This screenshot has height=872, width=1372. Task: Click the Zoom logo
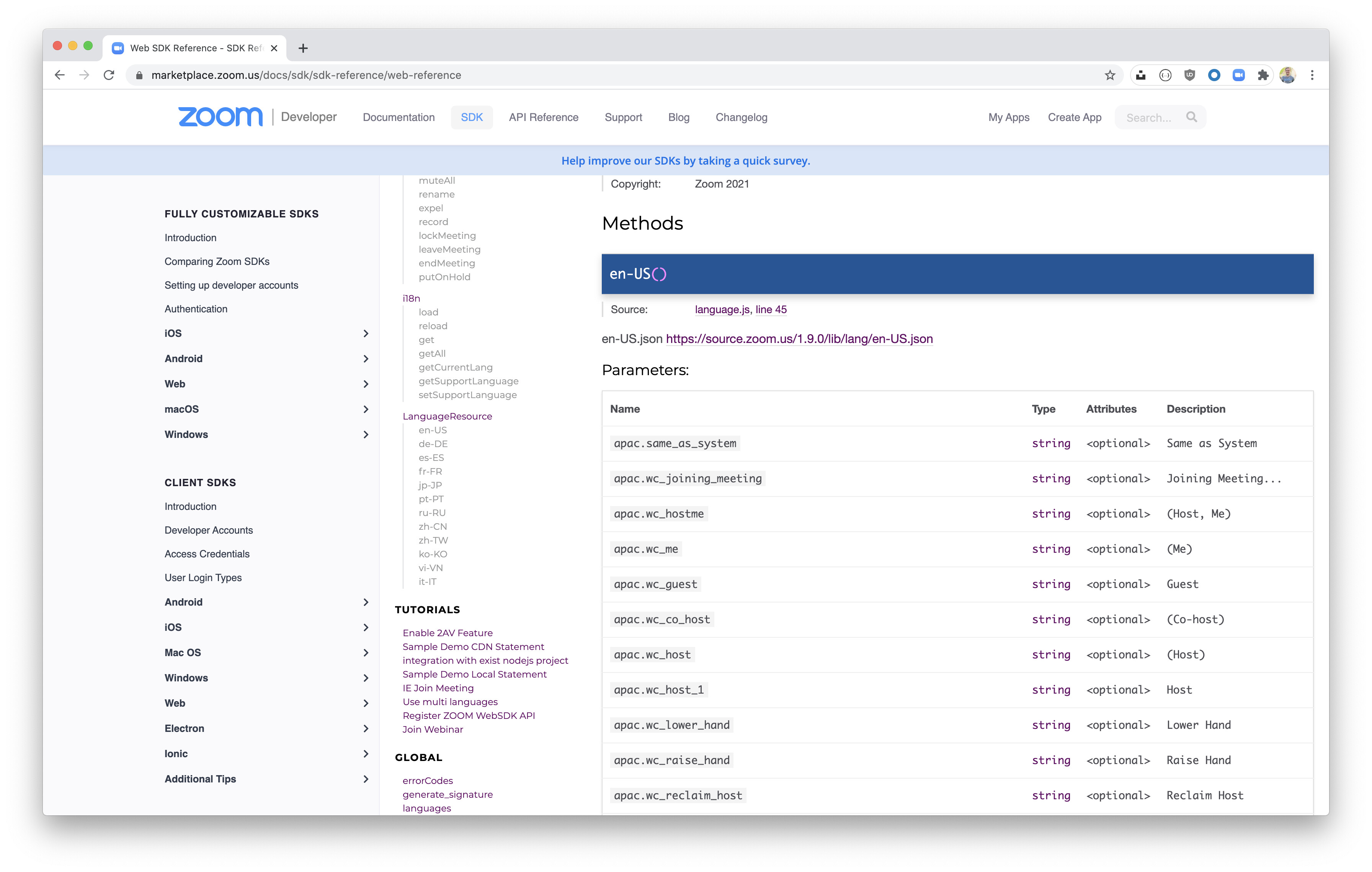220,117
